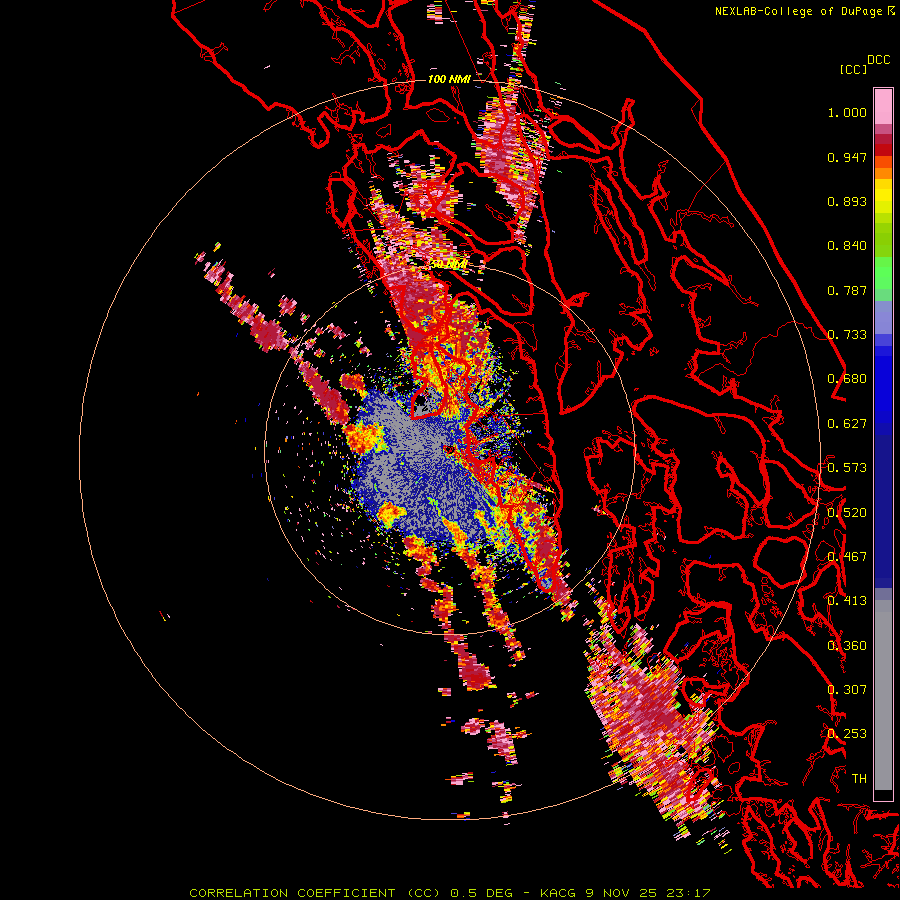Click the 0.627 scale value

click(847, 424)
